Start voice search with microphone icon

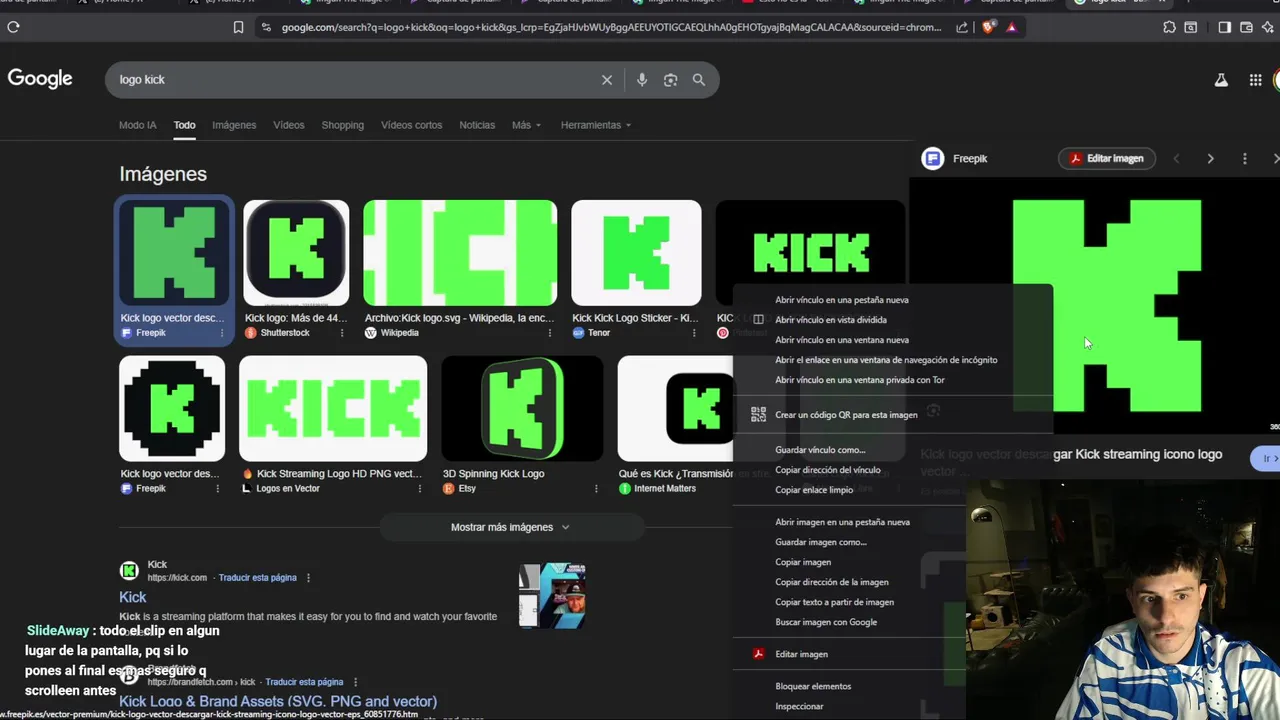coord(642,80)
